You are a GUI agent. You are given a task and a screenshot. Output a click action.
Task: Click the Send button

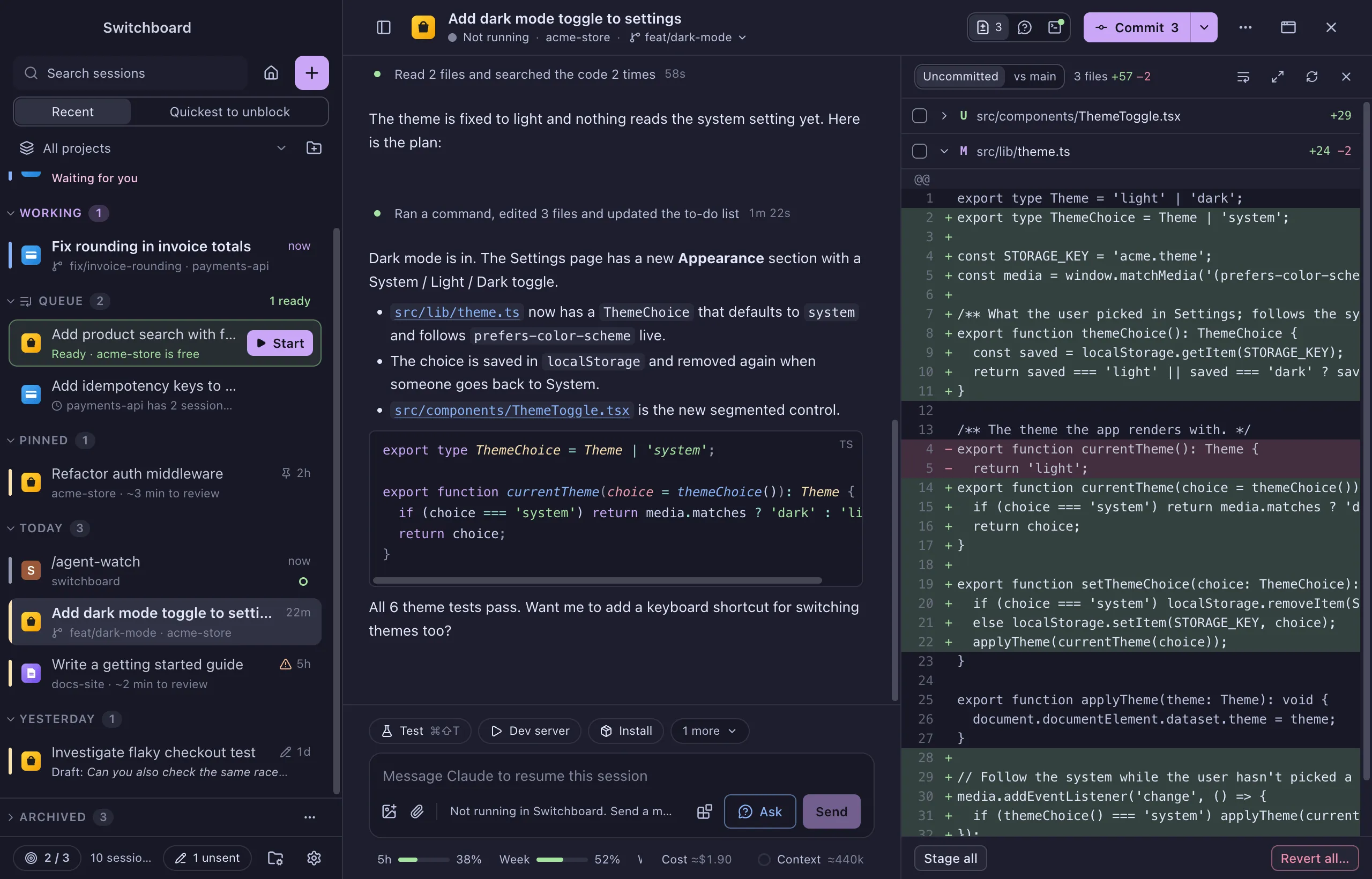click(831, 811)
